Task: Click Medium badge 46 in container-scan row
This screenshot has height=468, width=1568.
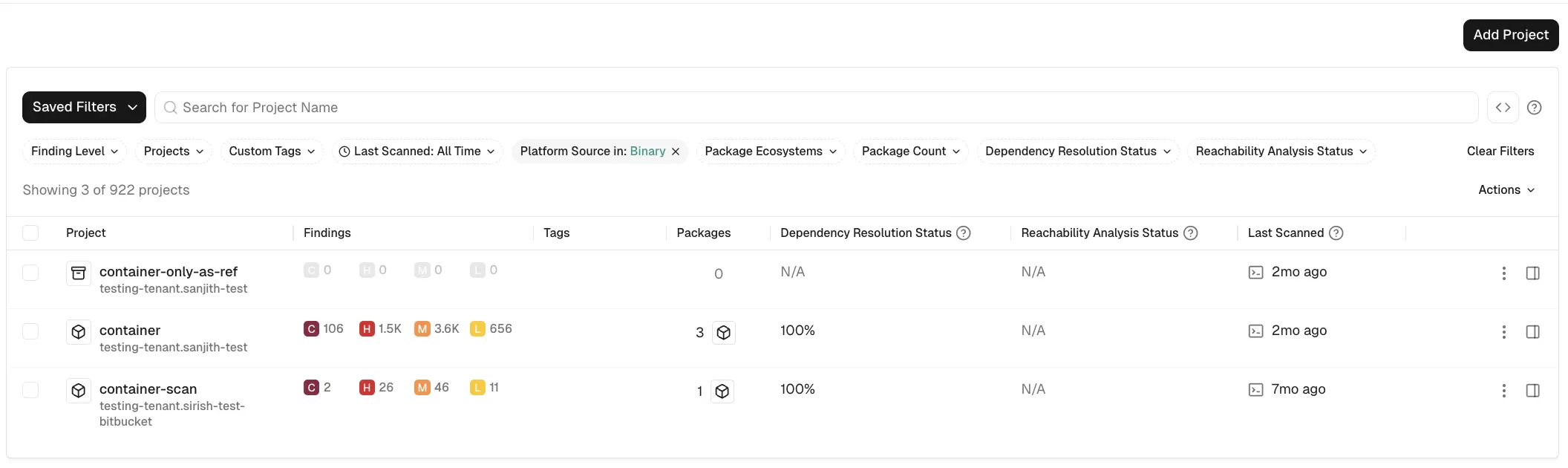Action: [432, 387]
